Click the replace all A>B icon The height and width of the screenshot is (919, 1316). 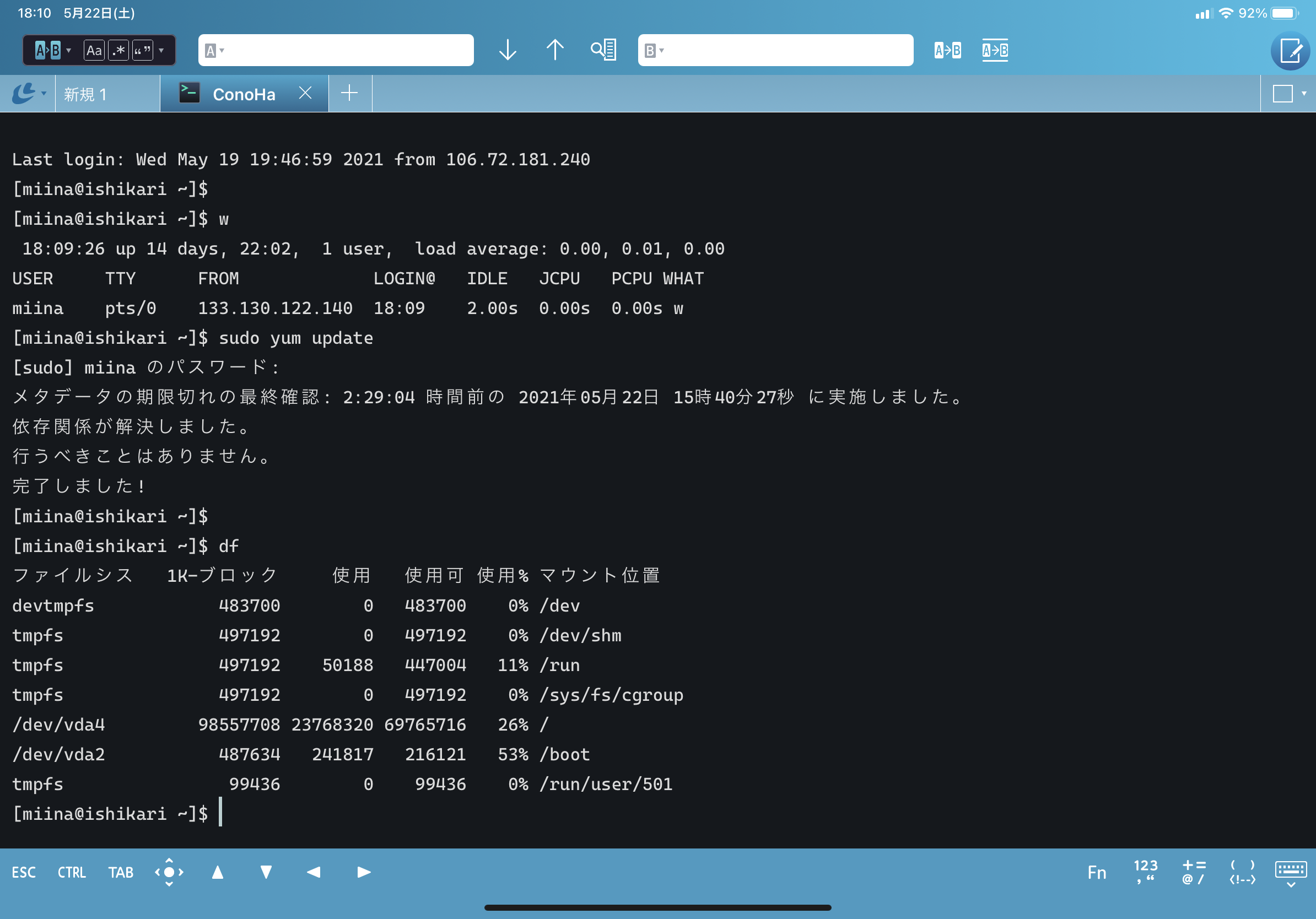(995, 51)
